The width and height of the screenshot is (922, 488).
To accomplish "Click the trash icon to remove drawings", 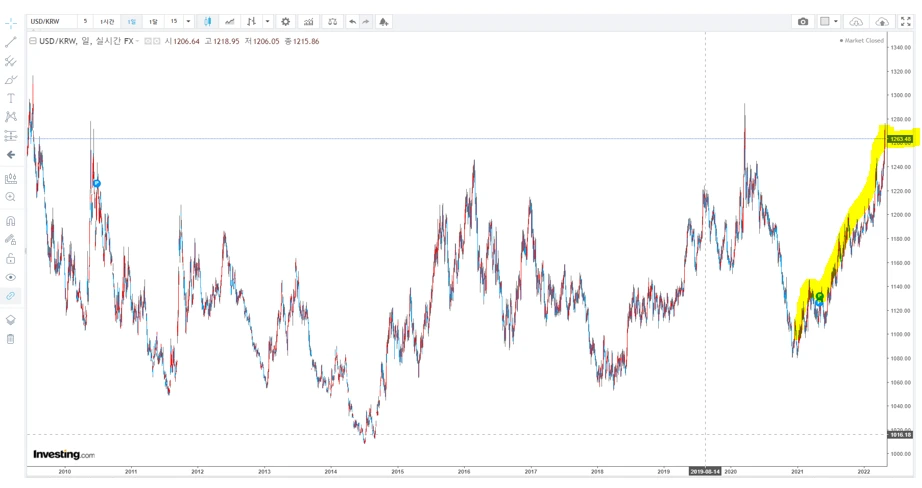I will click(11, 339).
